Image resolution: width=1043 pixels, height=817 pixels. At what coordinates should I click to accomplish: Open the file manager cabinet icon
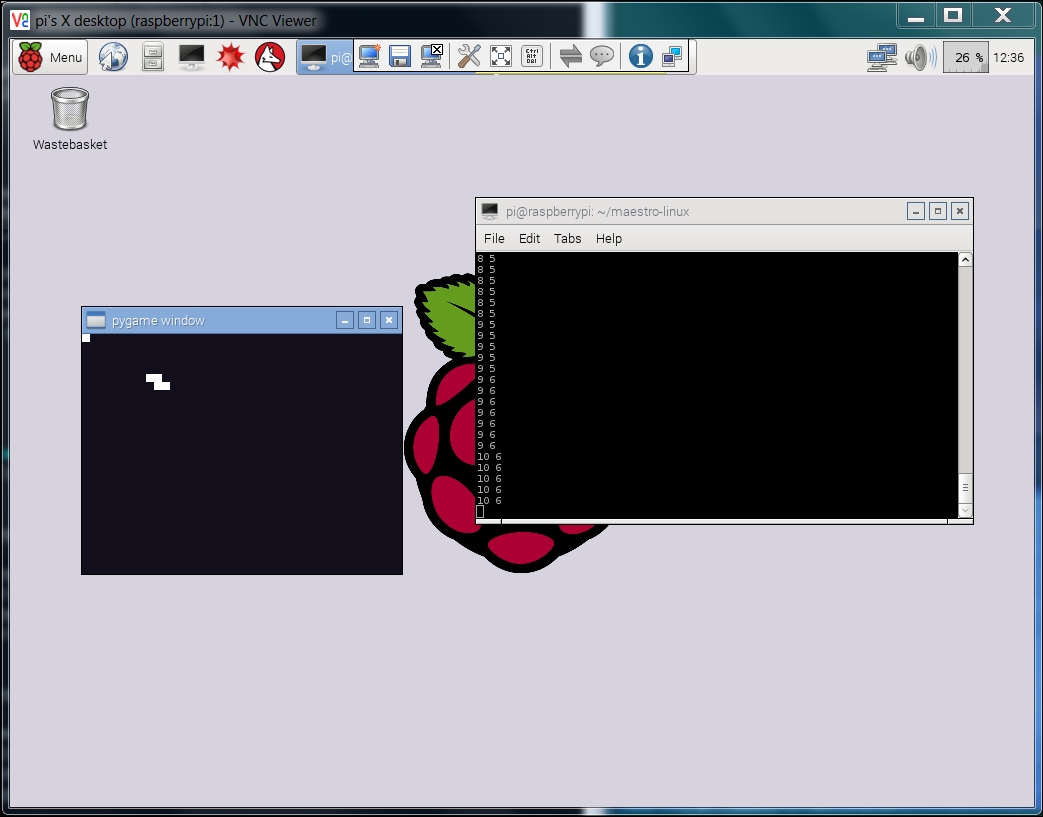click(152, 57)
